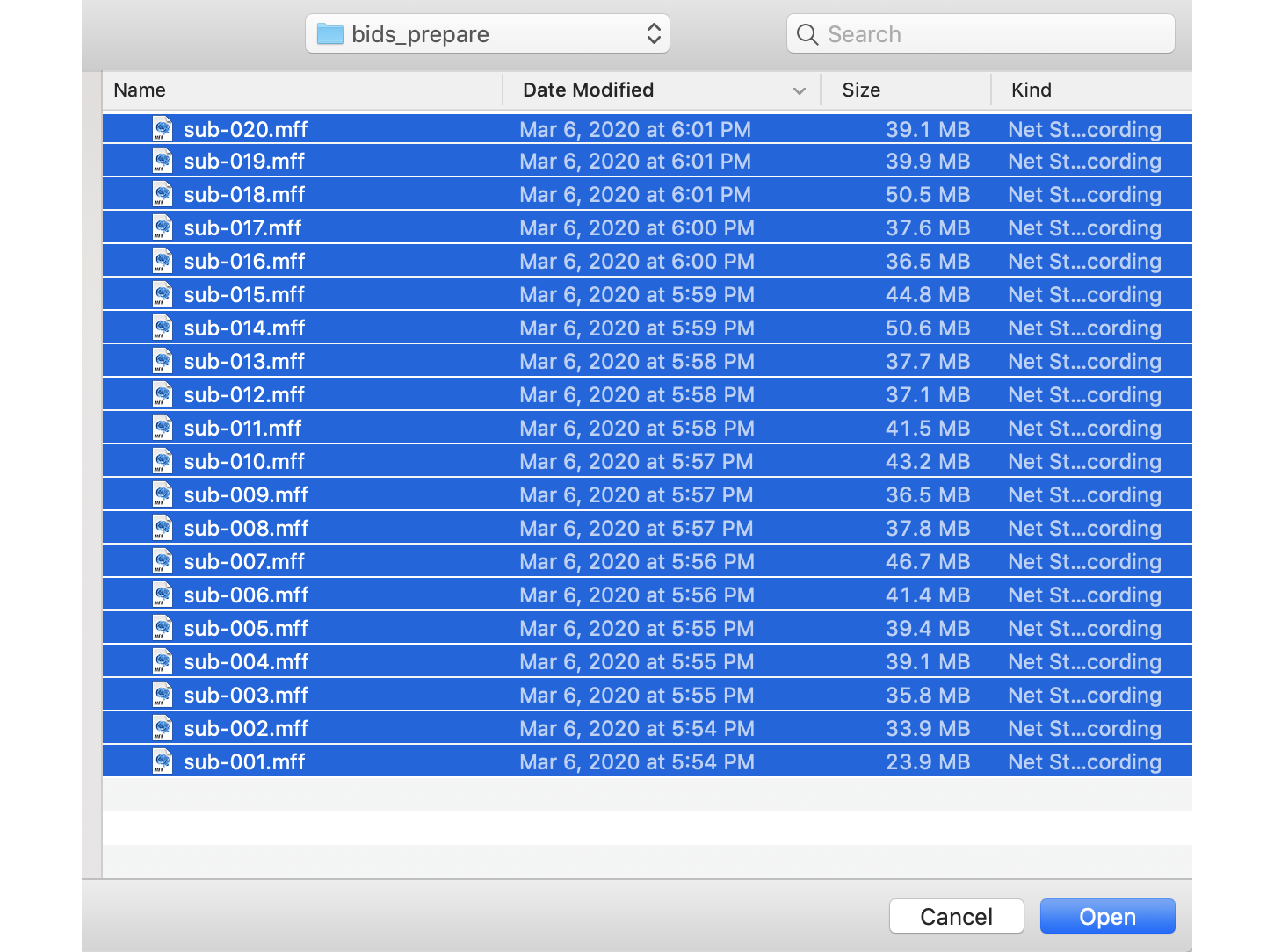This screenshot has height=952, width=1274.
Task: Click the file icon for sub-020.mff
Action: click(x=163, y=129)
